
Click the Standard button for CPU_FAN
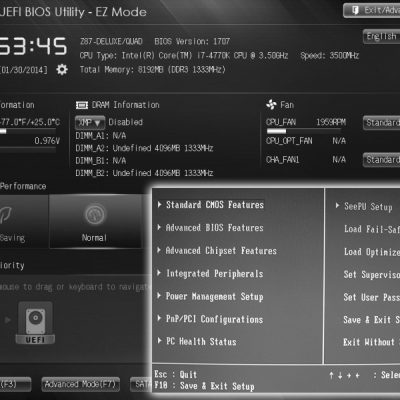coord(381,123)
